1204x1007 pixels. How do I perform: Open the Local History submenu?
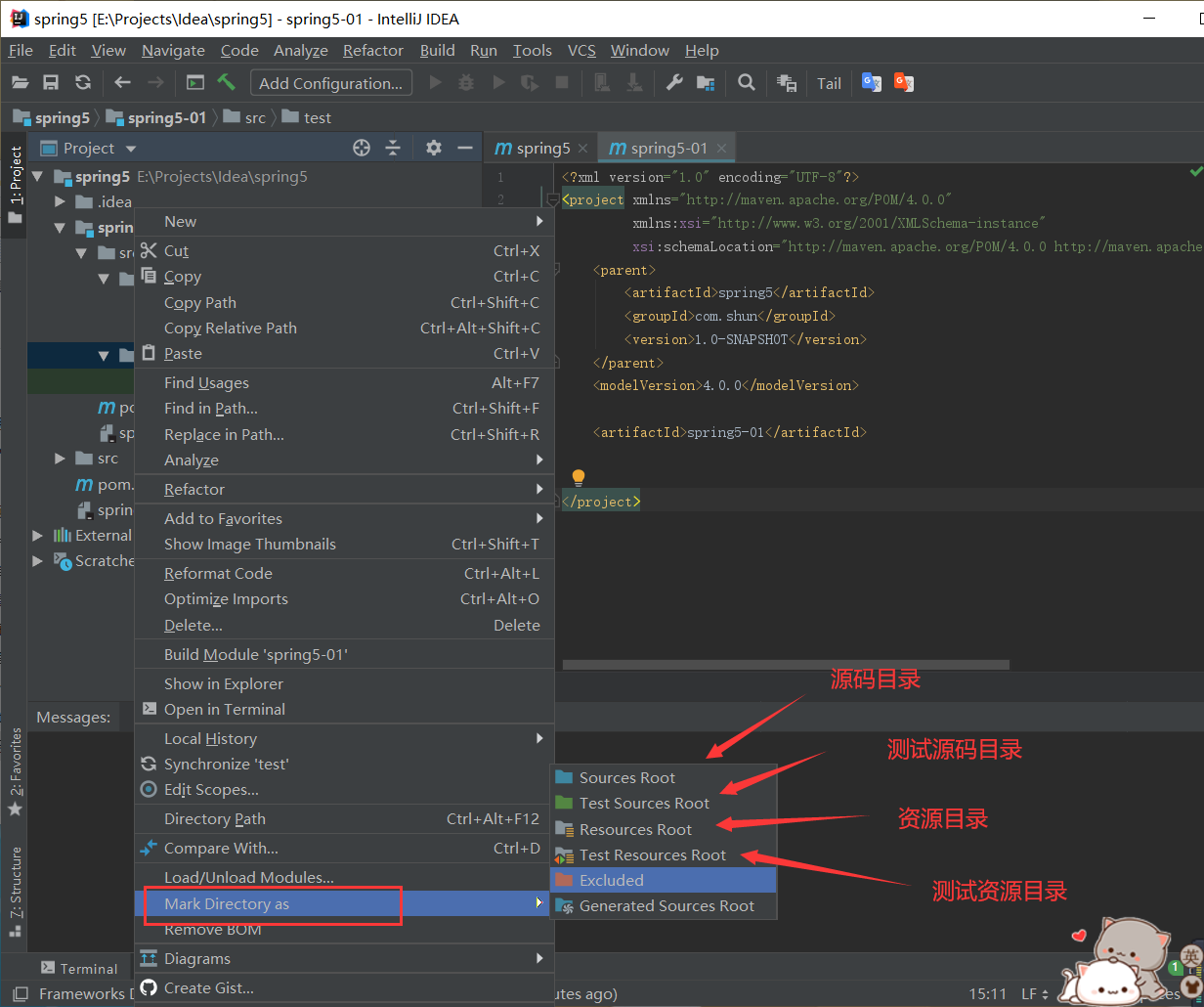tap(344, 738)
